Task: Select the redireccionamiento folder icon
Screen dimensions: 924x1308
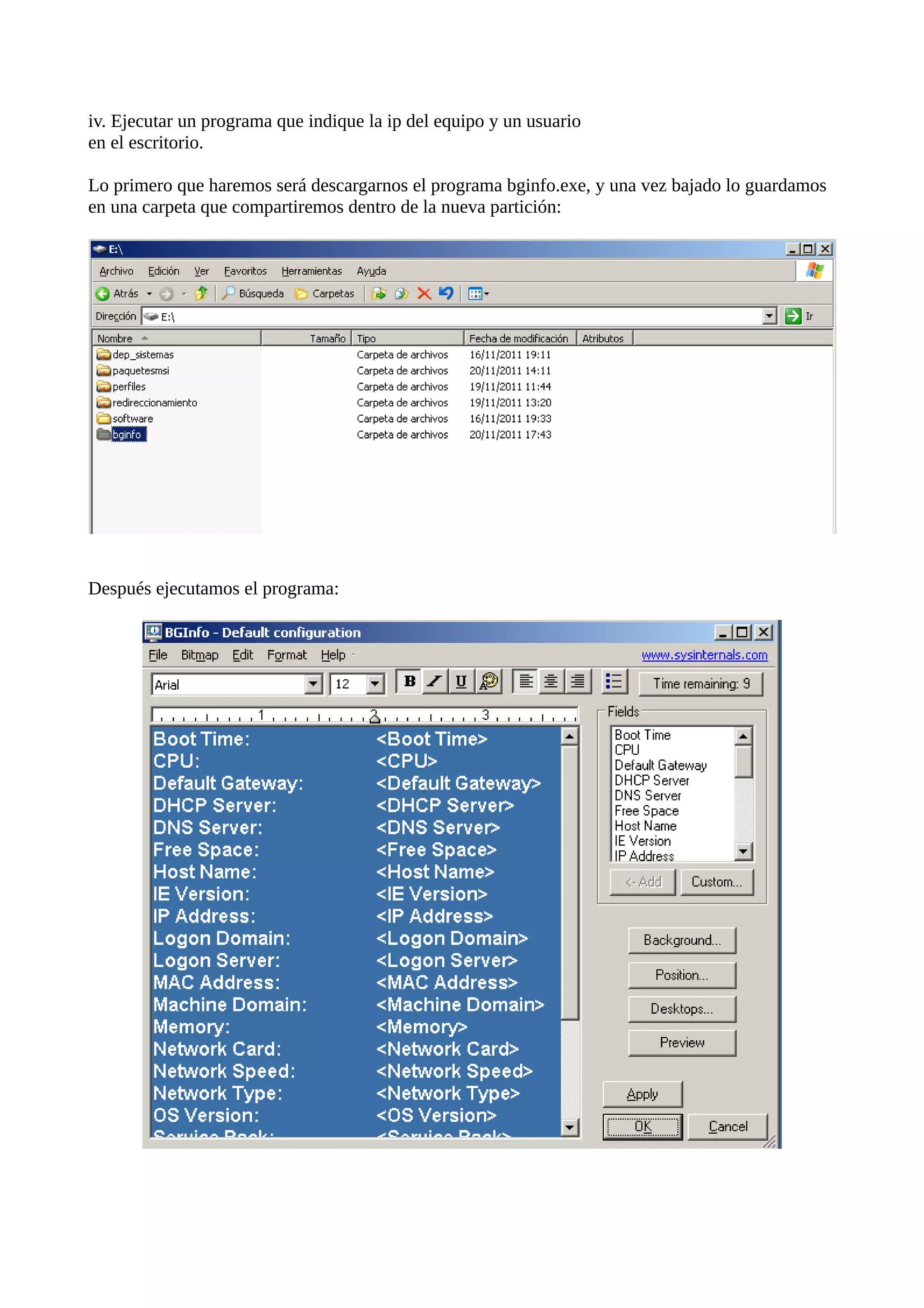Action: 104,402
